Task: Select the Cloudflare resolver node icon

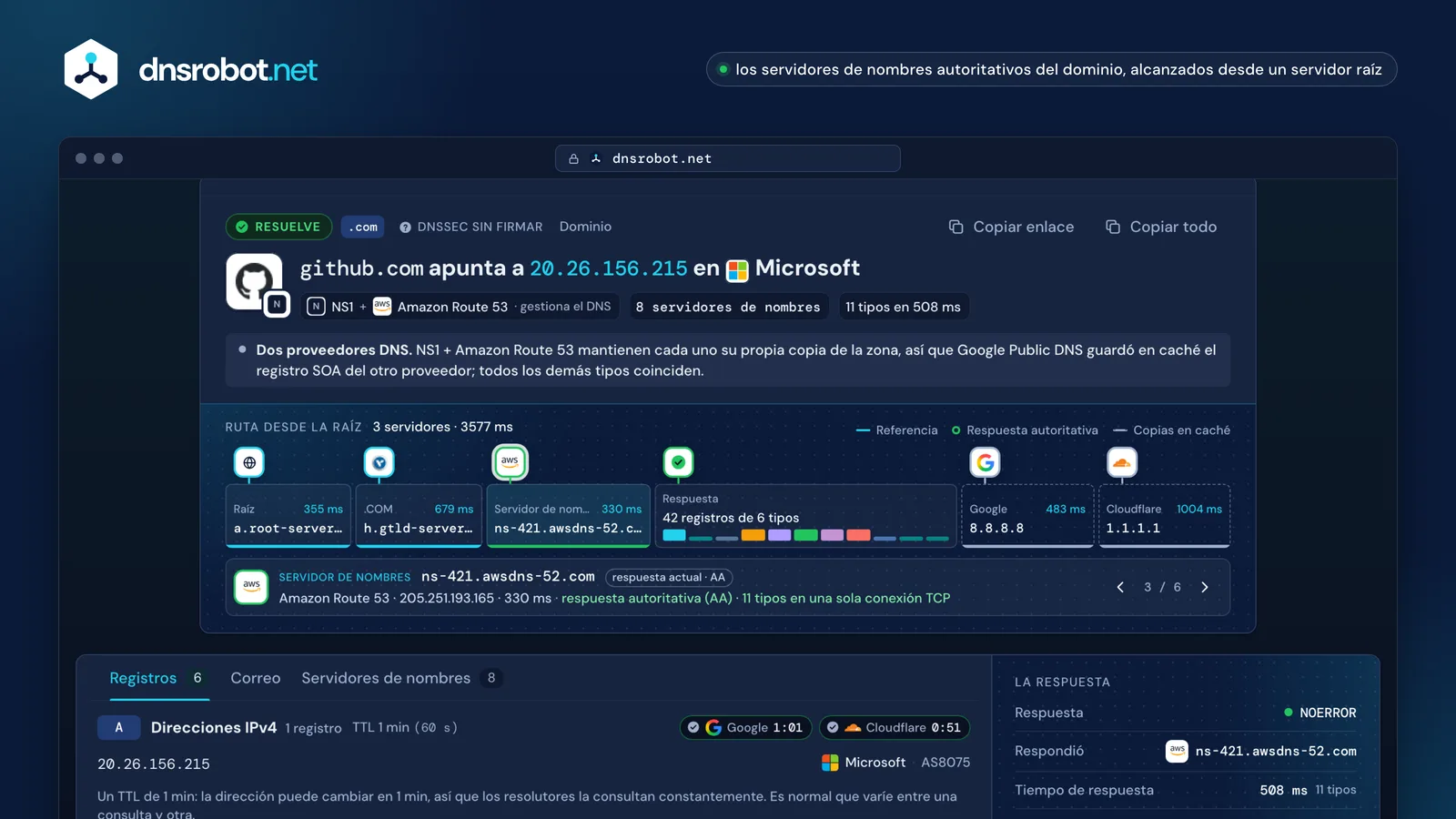Action: coord(1122,462)
